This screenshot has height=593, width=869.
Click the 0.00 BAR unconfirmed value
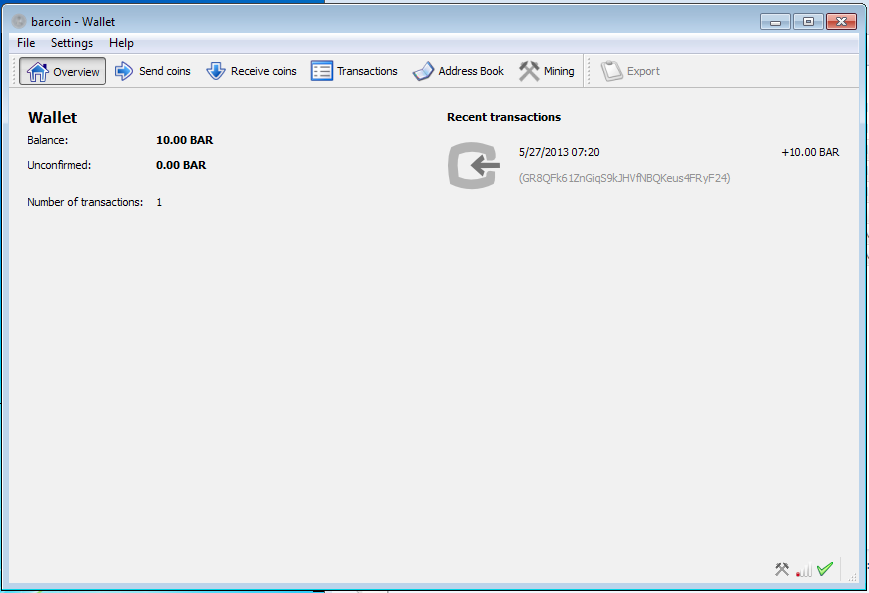[x=181, y=165]
